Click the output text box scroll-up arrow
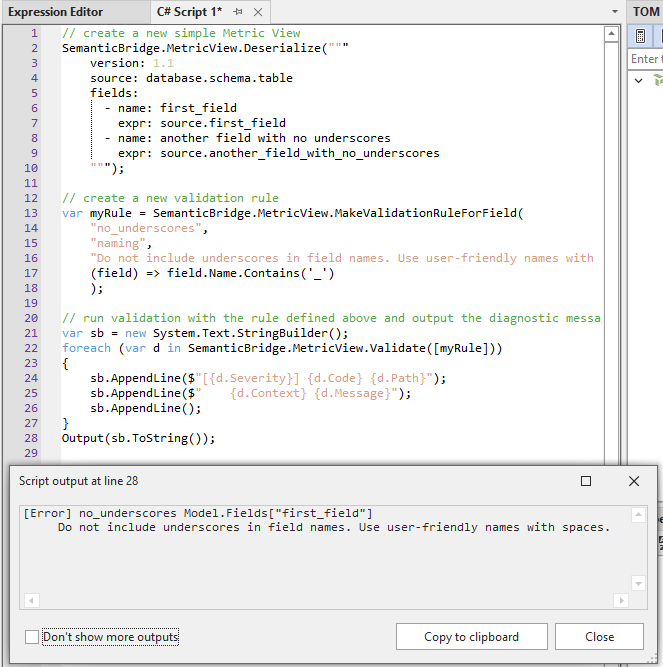 638,515
